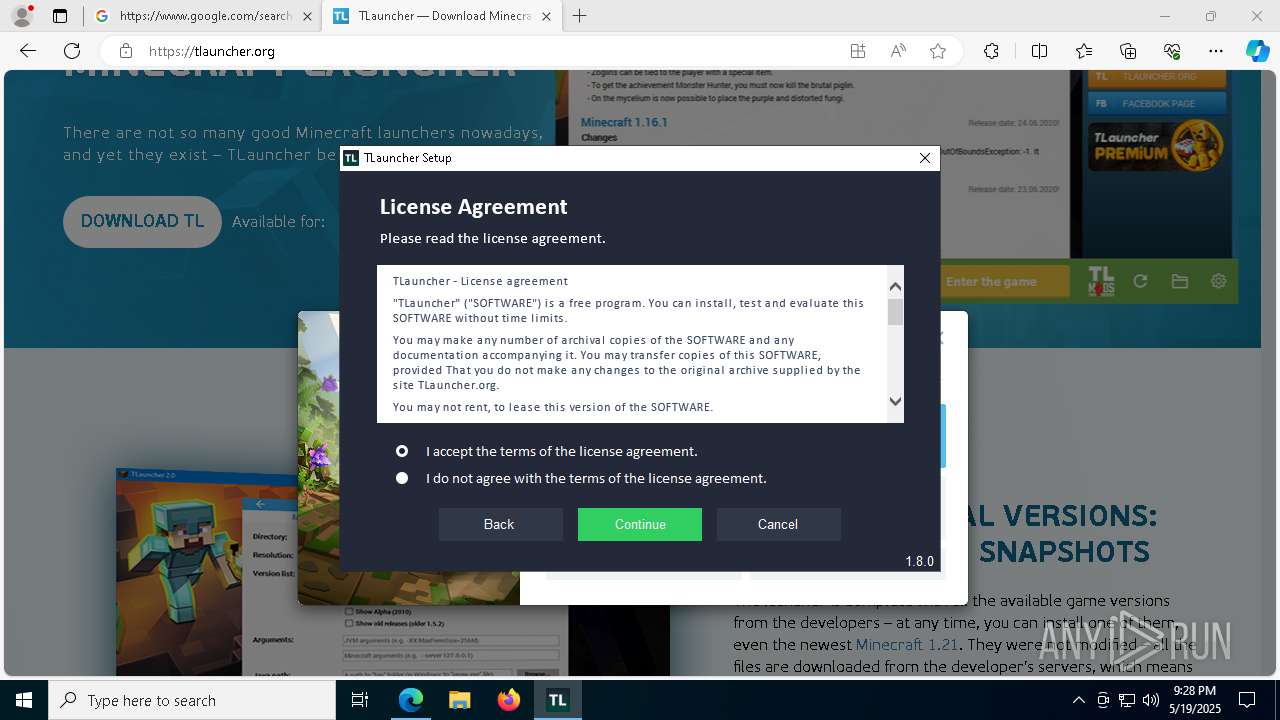Click the TL MODS icon in preview

1100,281
